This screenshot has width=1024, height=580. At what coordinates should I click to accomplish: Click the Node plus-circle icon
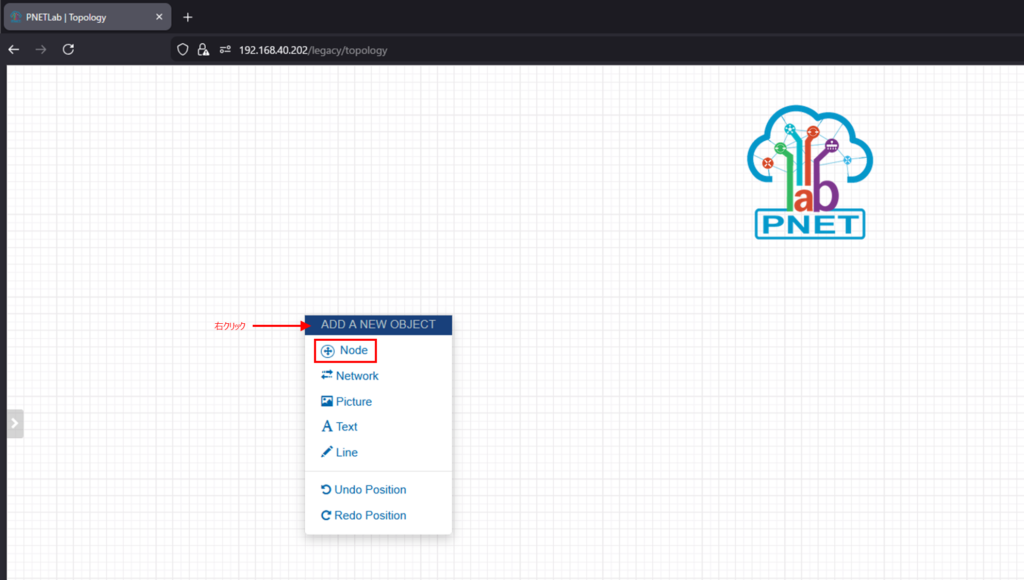pos(328,351)
